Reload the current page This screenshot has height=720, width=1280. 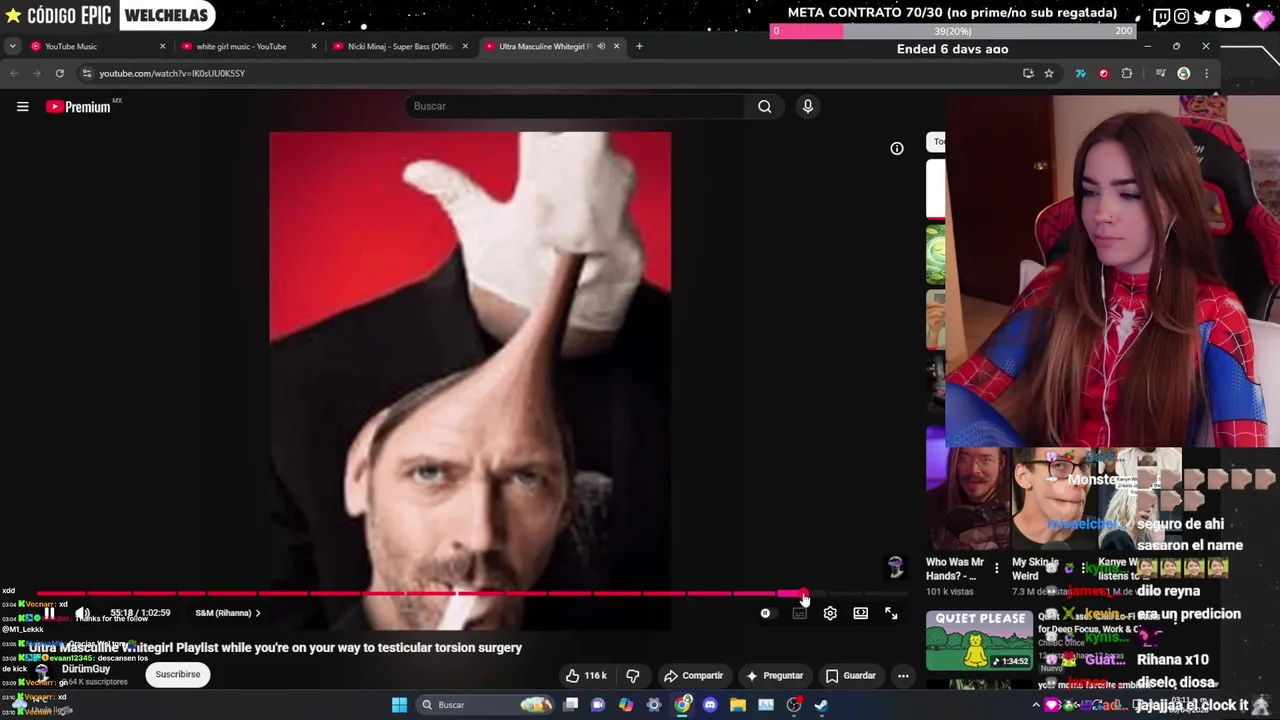pyautogui.click(x=60, y=73)
